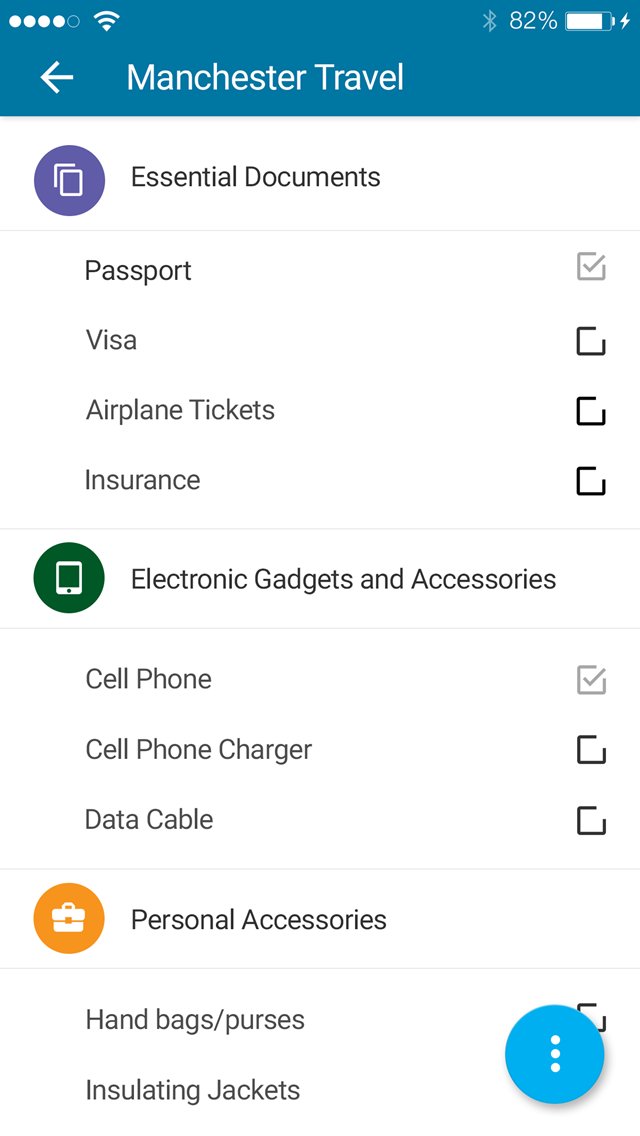Collapse the Personal Accessories section header

click(x=320, y=919)
